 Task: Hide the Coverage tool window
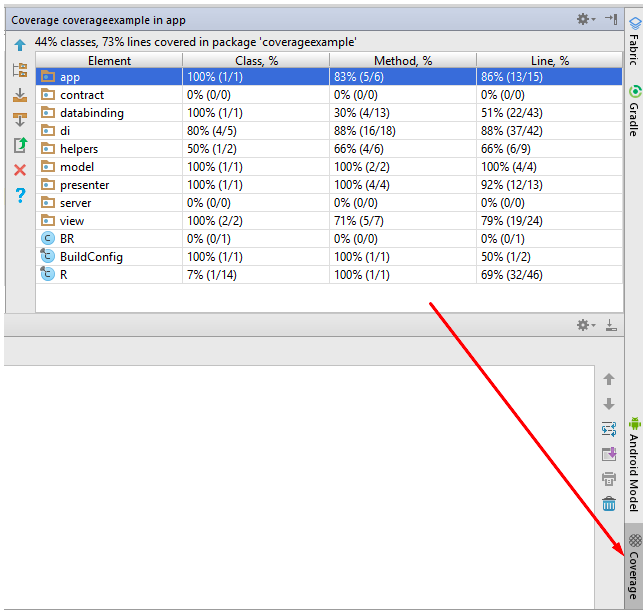tap(611, 19)
